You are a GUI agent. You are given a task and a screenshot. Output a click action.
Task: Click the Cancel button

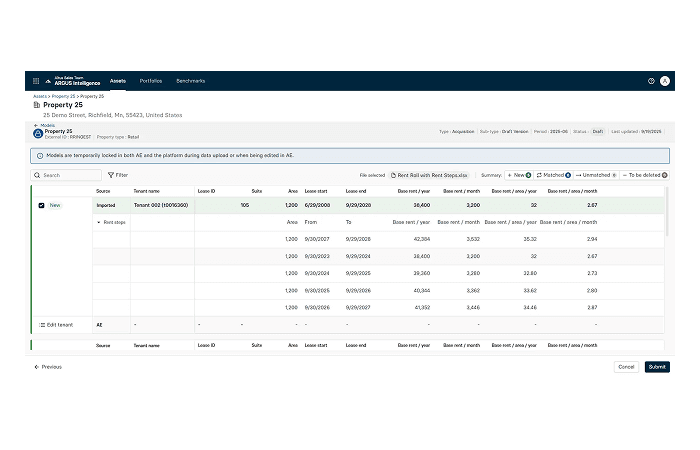pyautogui.click(x=626, y=367)
